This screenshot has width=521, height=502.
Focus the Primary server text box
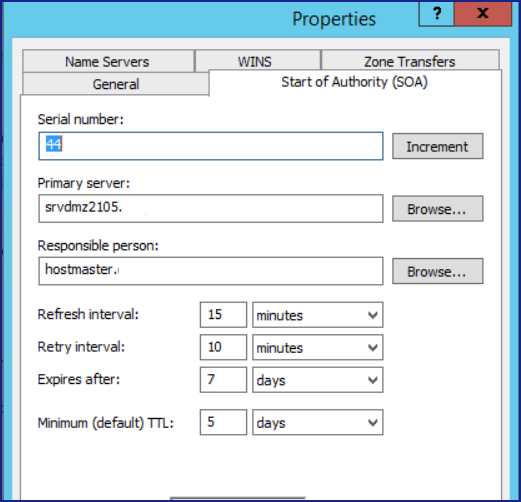coord(211,209)
